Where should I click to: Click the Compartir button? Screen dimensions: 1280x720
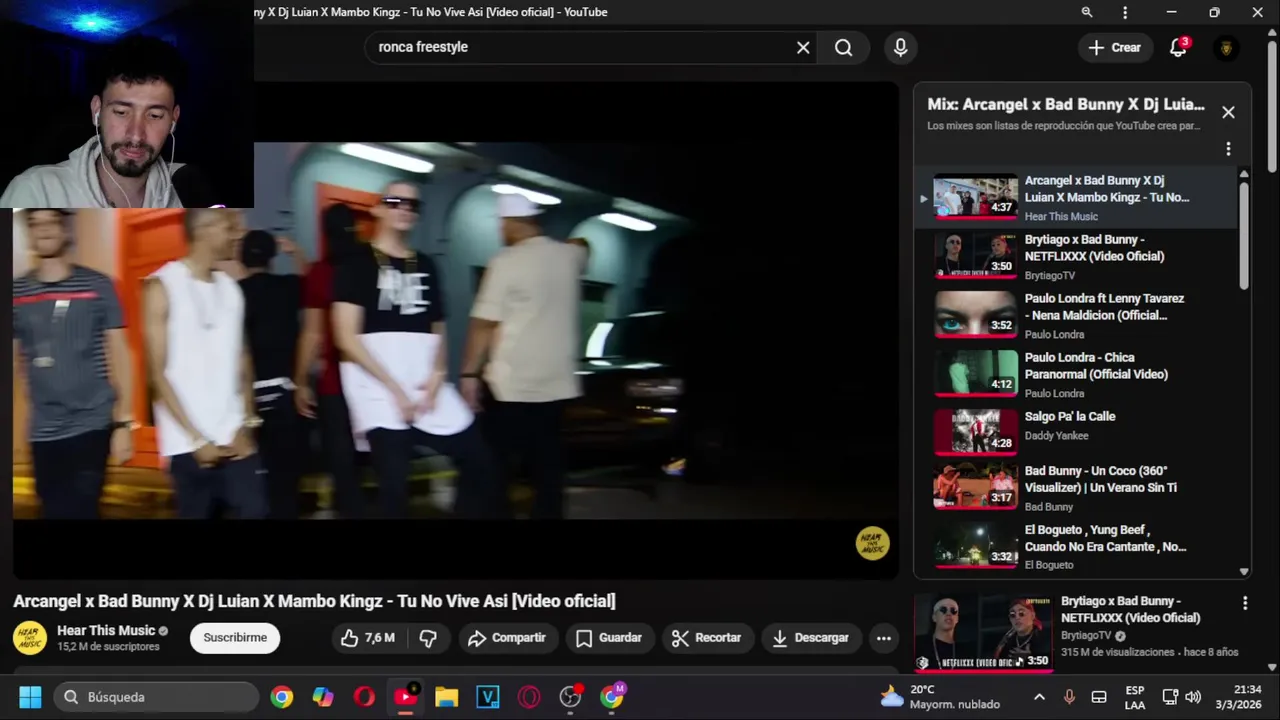[x=507, y=638]
